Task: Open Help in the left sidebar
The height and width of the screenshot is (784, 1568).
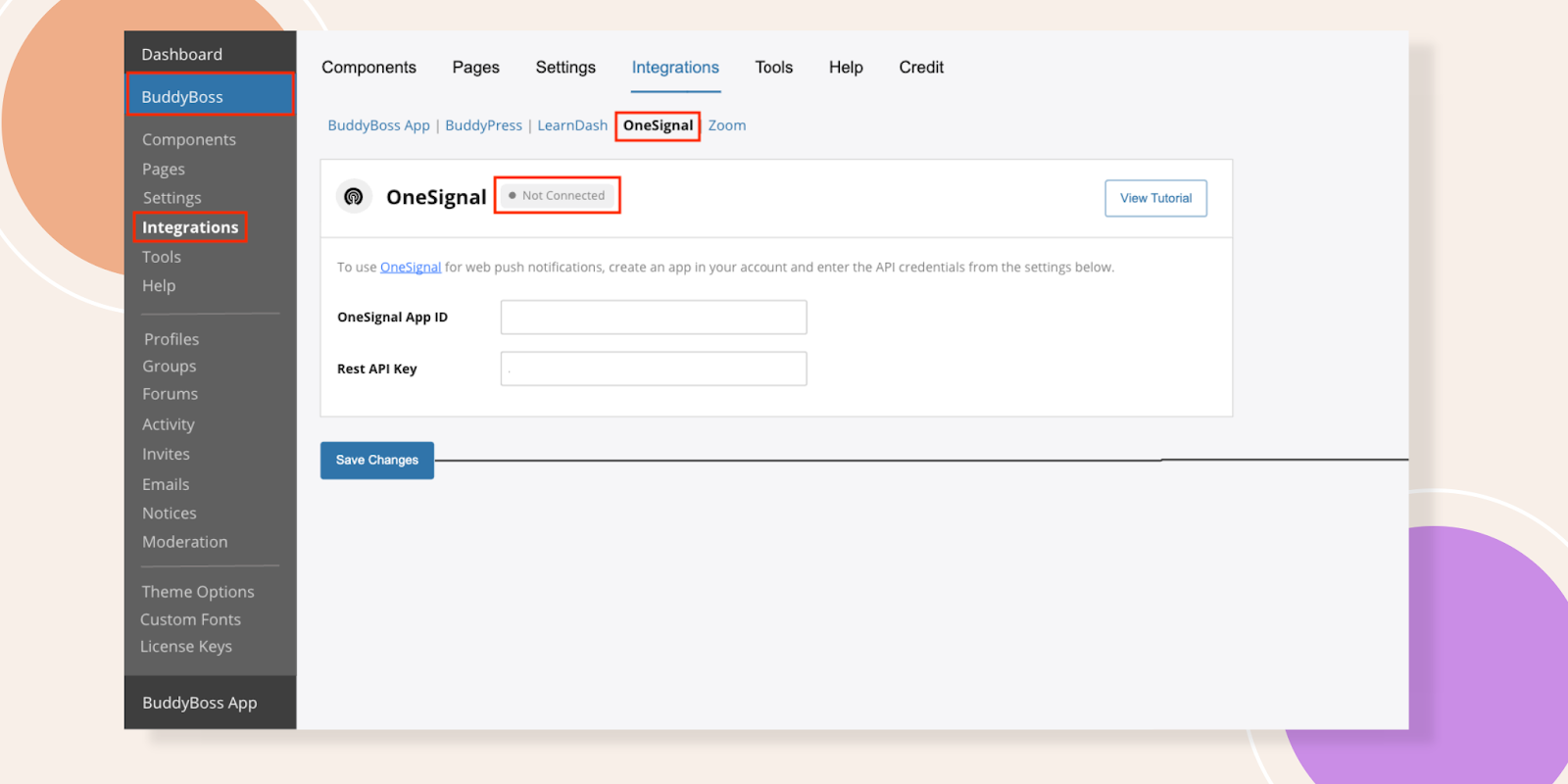Action: pyautogui.click(x=158, y=285)
